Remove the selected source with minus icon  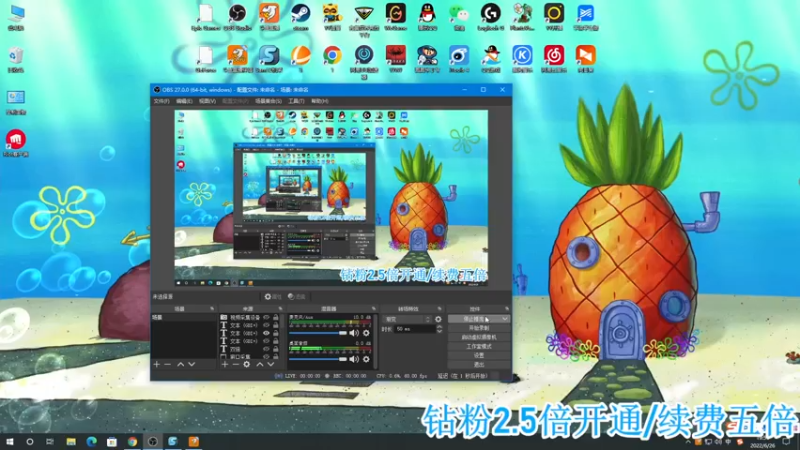(x=235, y=364)
